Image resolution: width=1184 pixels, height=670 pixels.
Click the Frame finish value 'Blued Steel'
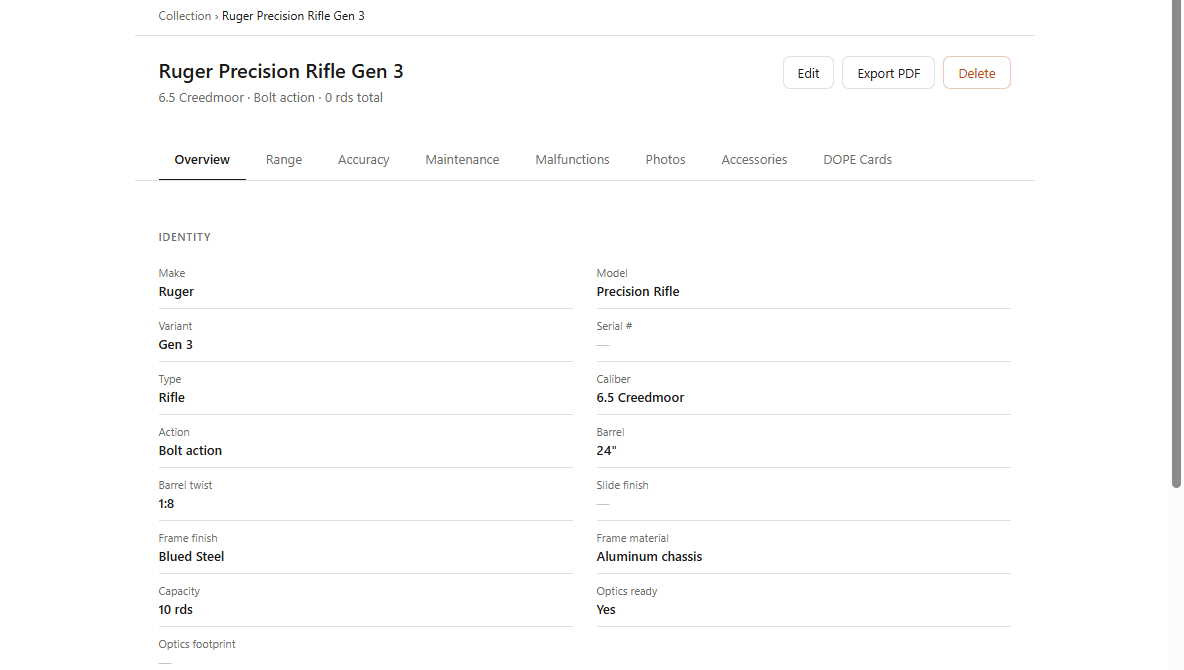[191, 556]
